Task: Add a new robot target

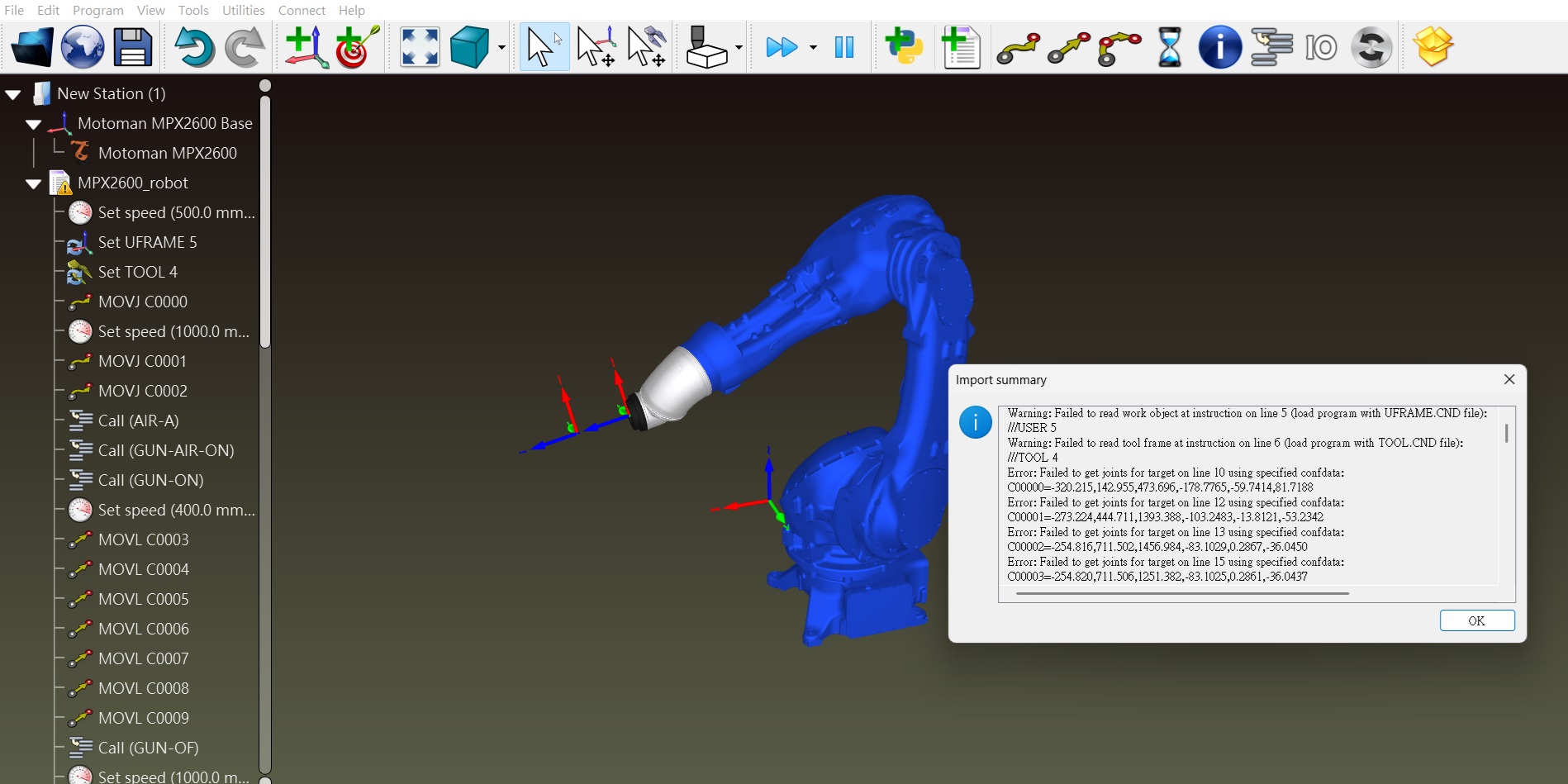Action: click(x=357, y=47)
